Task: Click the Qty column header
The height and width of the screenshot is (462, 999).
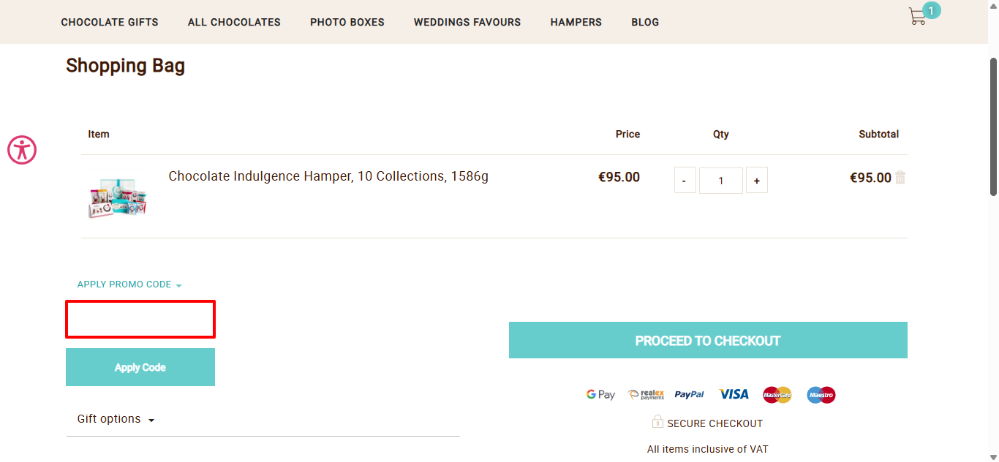Action: tap(721, 134)
